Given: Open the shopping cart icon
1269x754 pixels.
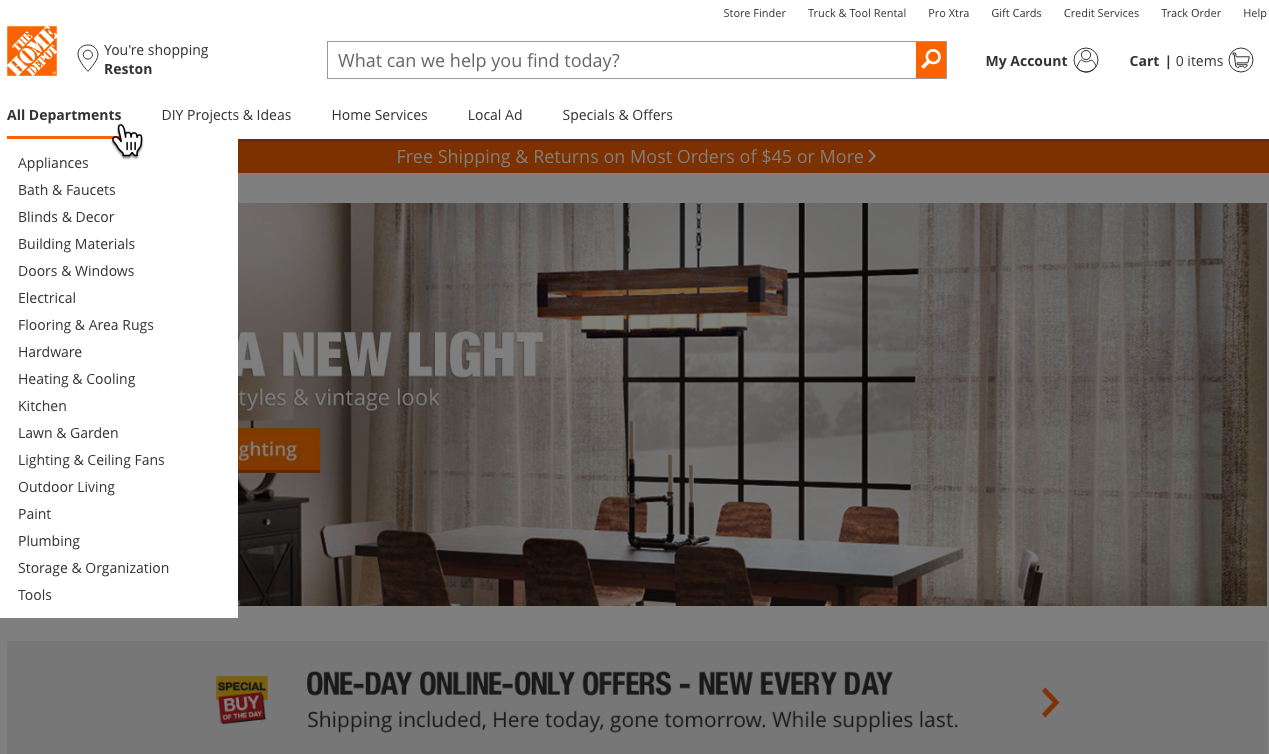Looking at the screenshot, I should tap(1241, 60).
